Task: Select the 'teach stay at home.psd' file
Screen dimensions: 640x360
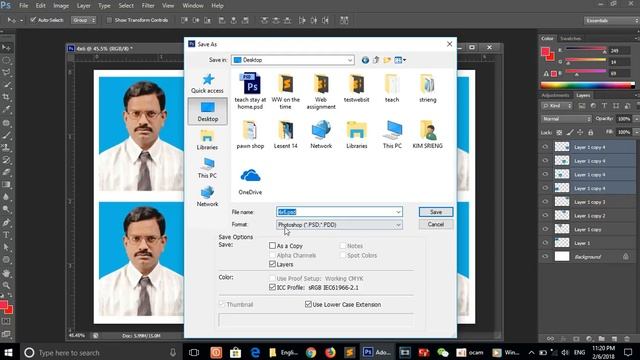Action: pyautogui.click(x=250, y=91)
